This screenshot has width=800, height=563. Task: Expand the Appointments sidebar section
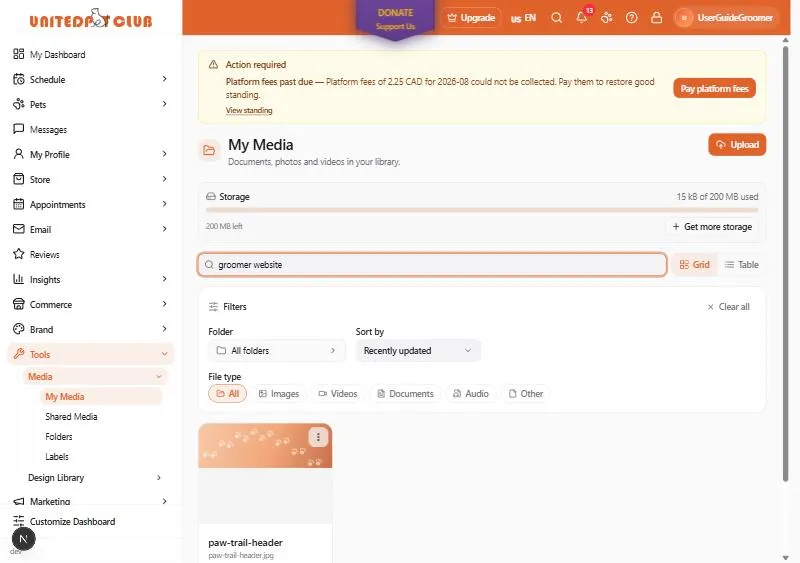(90, 204)
